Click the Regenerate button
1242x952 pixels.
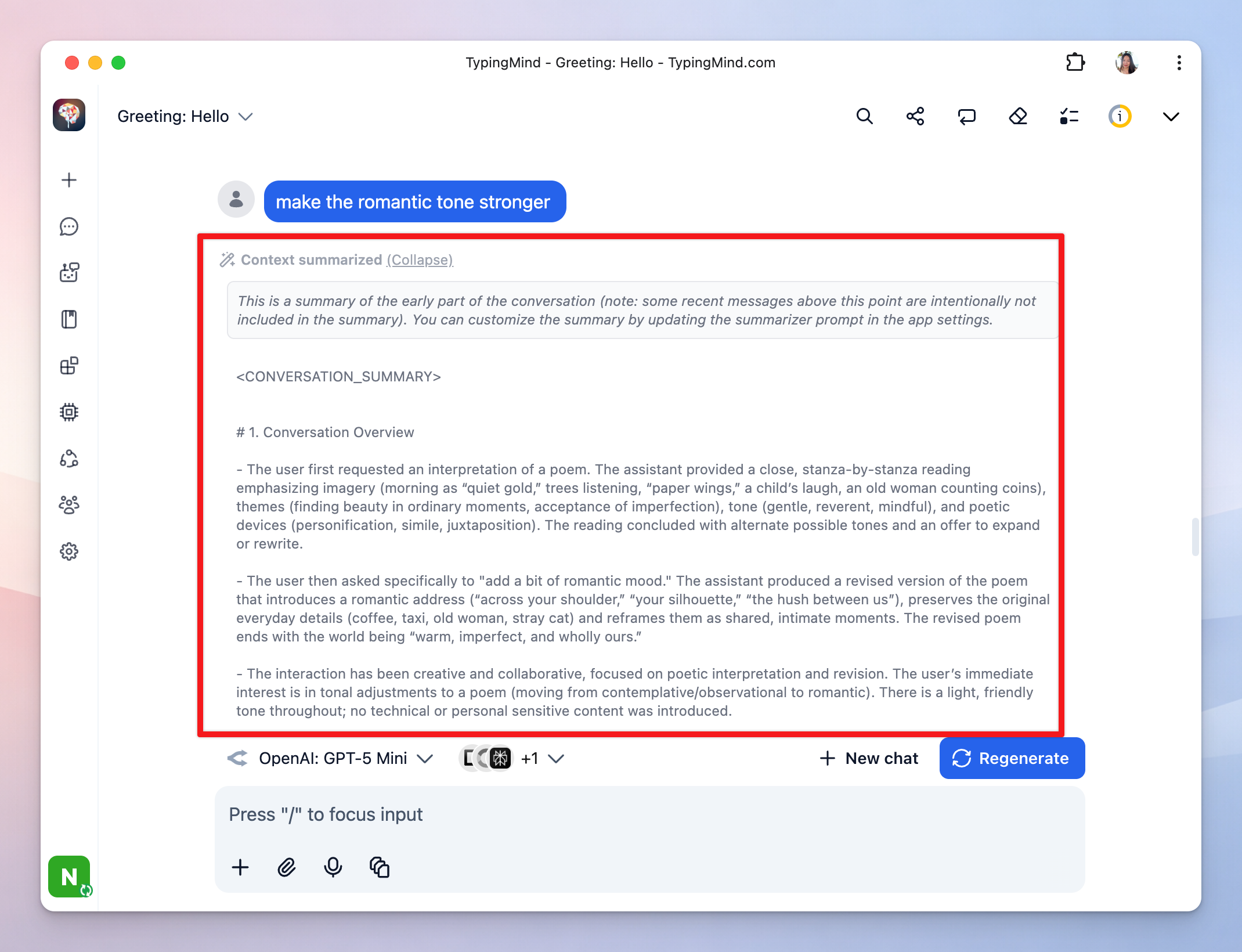(1012, 758)
